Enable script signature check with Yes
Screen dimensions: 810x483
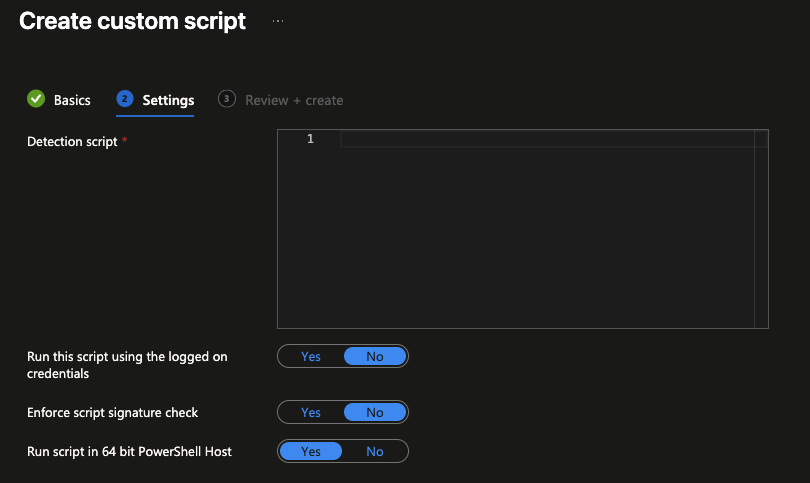point(311,412)
